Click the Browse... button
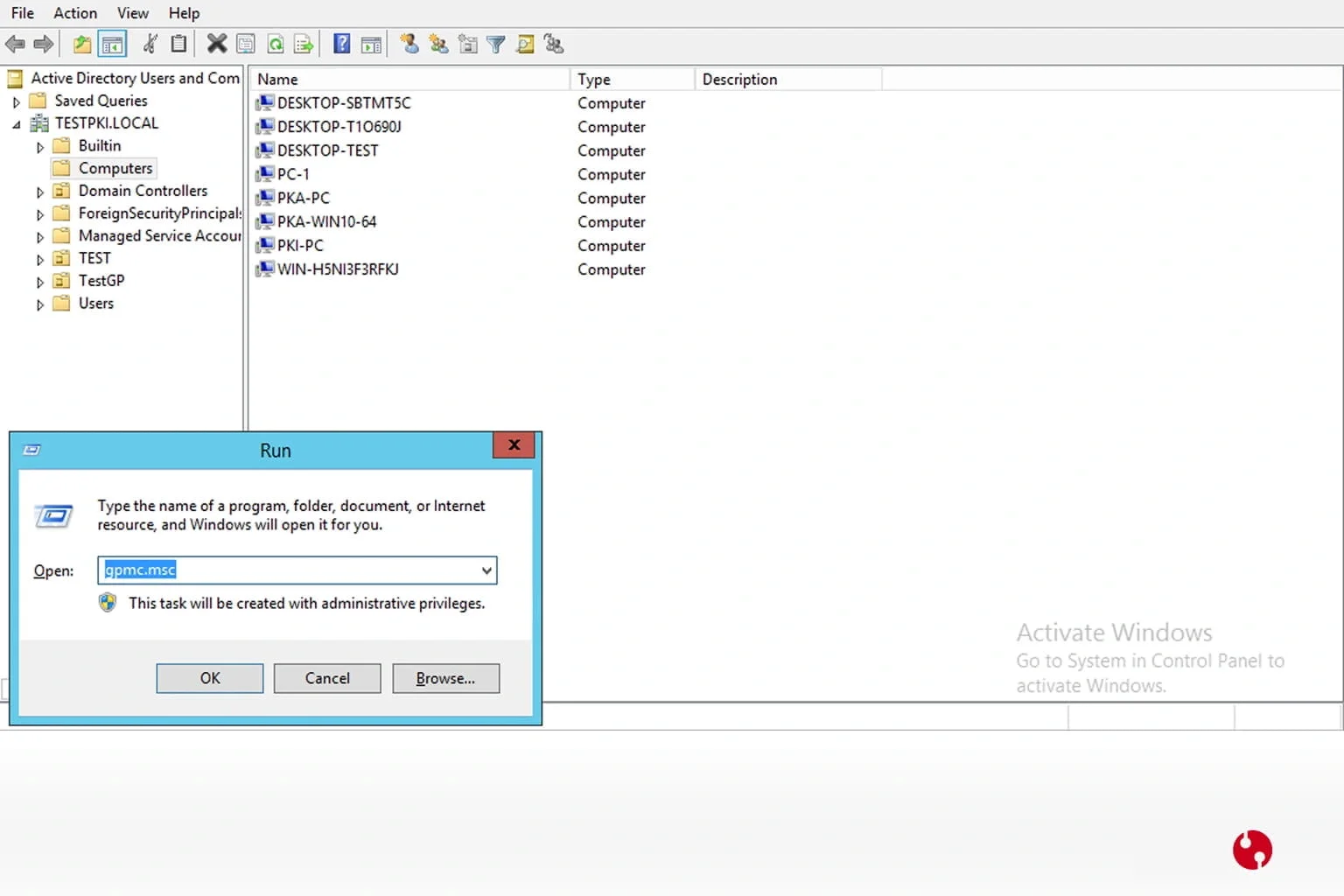This screenshot has width=1344, height=896. click(445, 678)
